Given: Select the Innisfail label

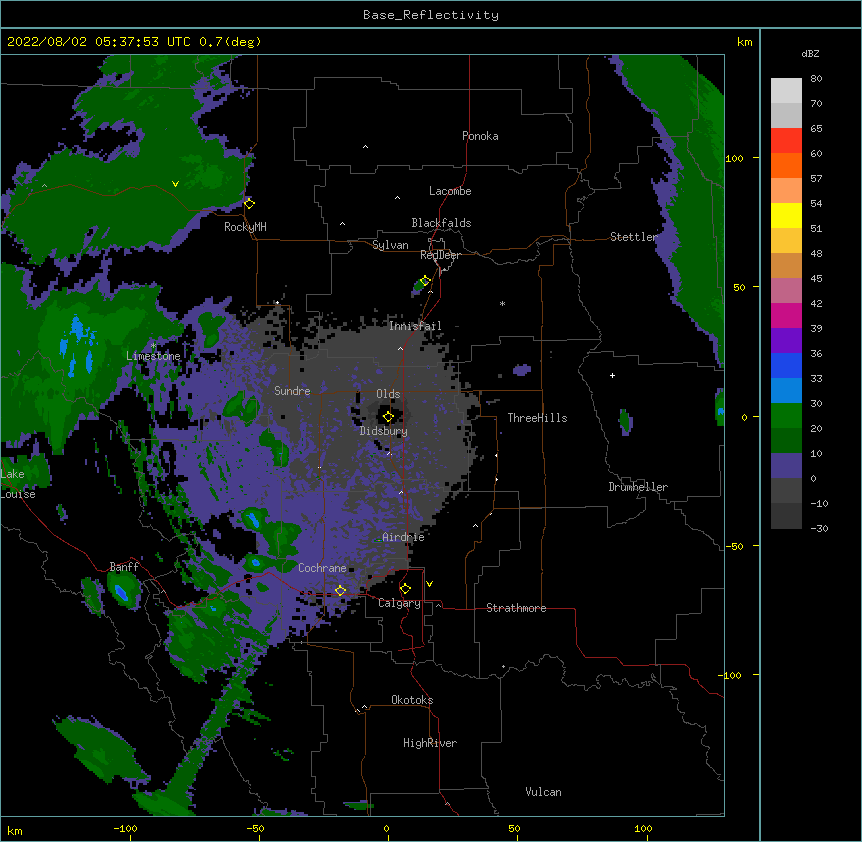Looking at the screenshot, I should pyautogui.click(x=415, y=326).
